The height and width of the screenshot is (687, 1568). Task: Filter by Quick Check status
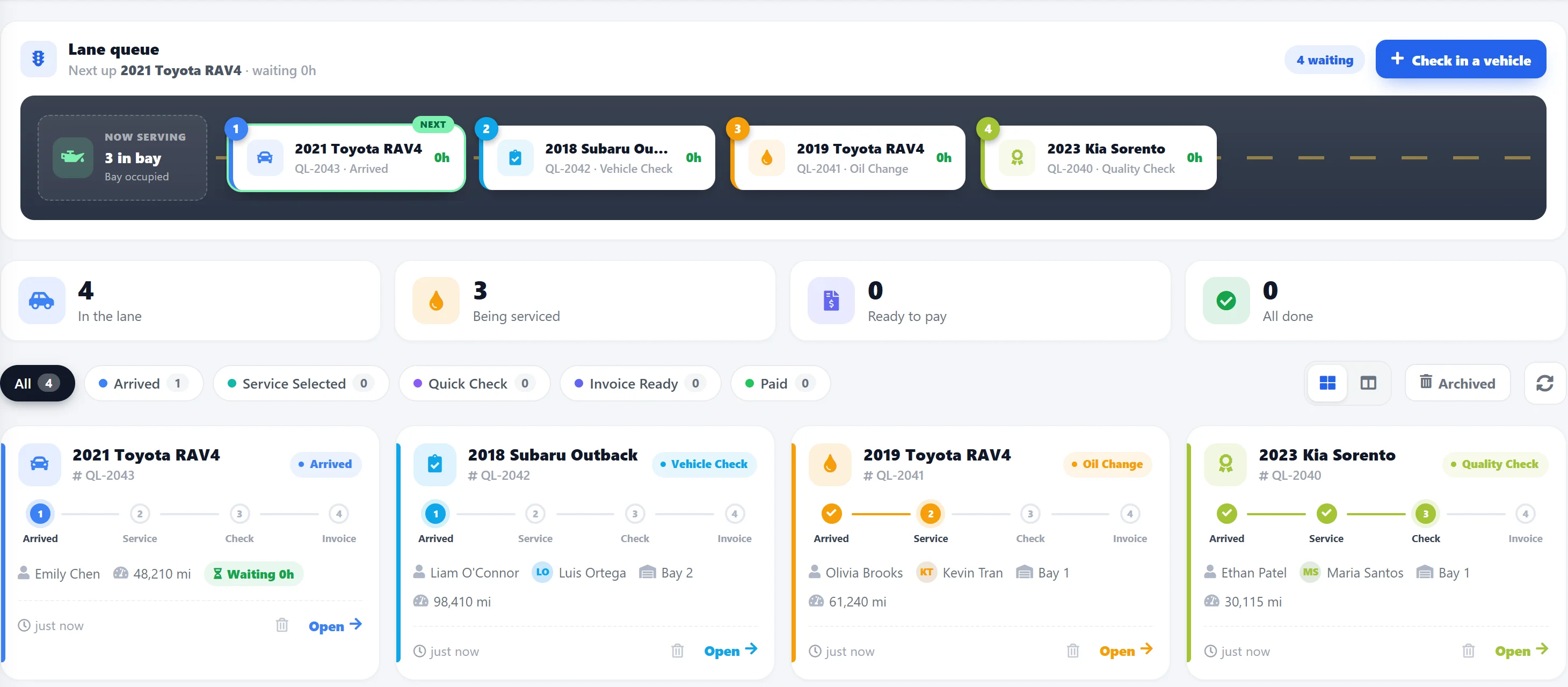point(474,383)
